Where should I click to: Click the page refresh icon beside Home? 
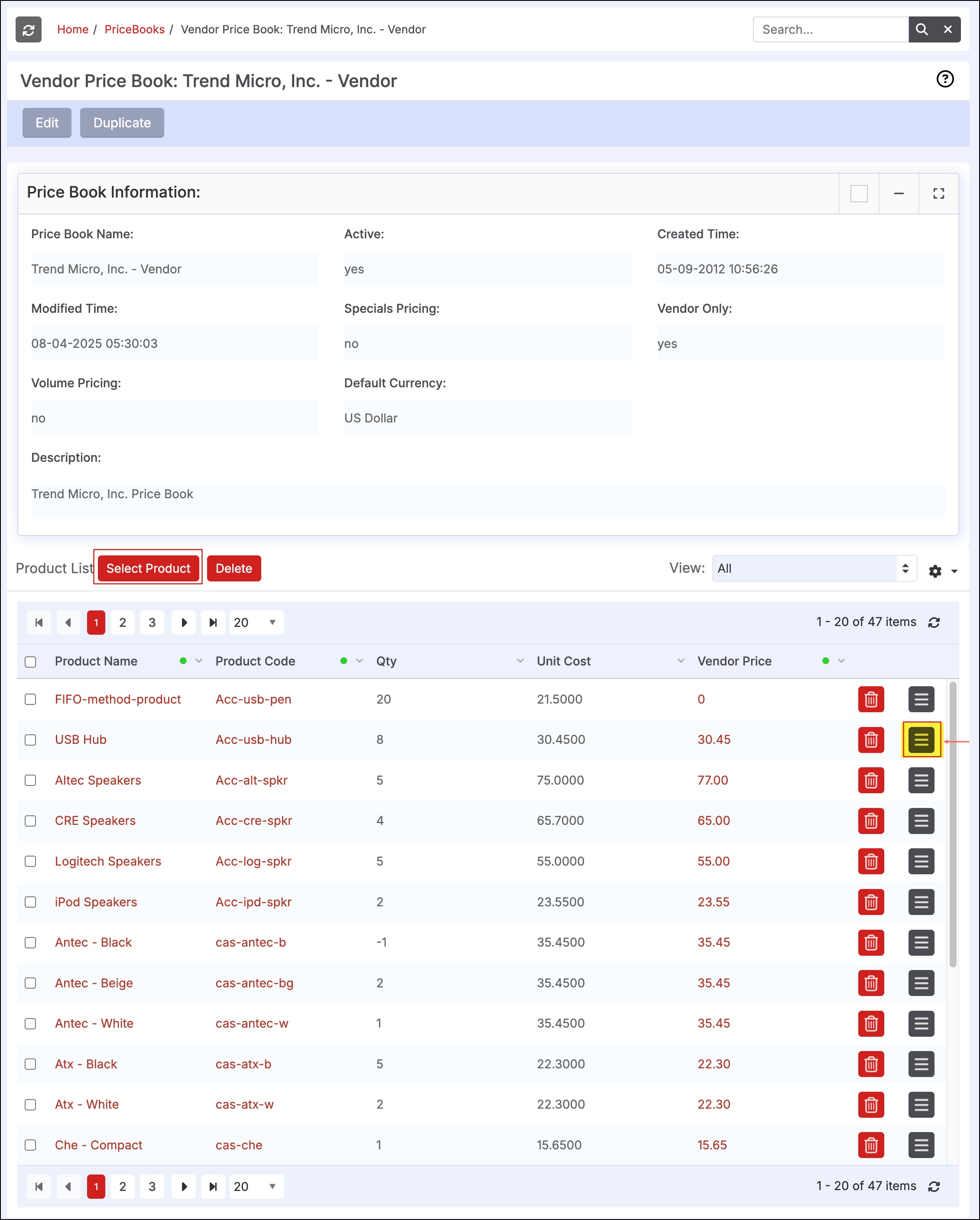tap(28, 29)
